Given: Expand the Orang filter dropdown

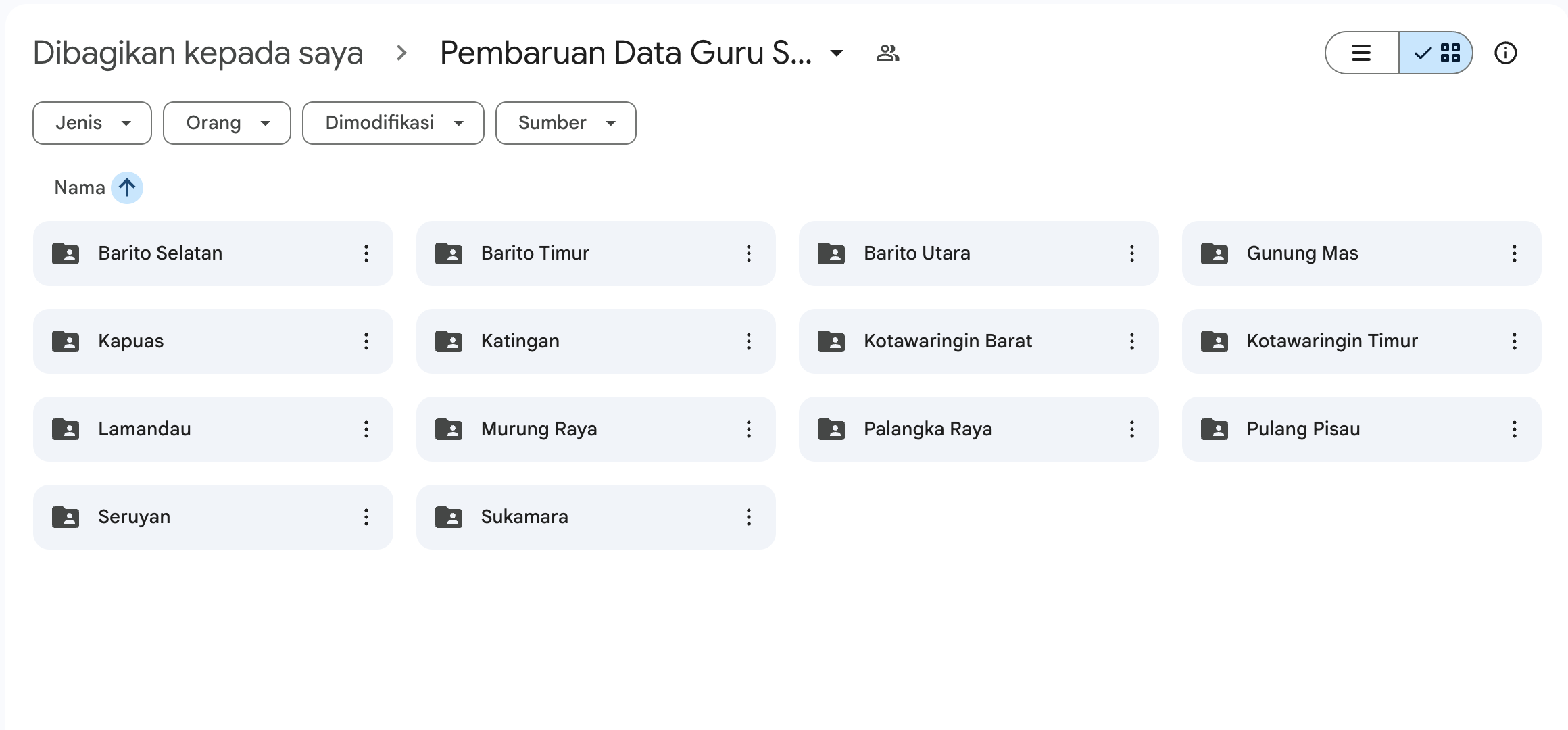Looking at the screenshot, I should pos(227,123).
